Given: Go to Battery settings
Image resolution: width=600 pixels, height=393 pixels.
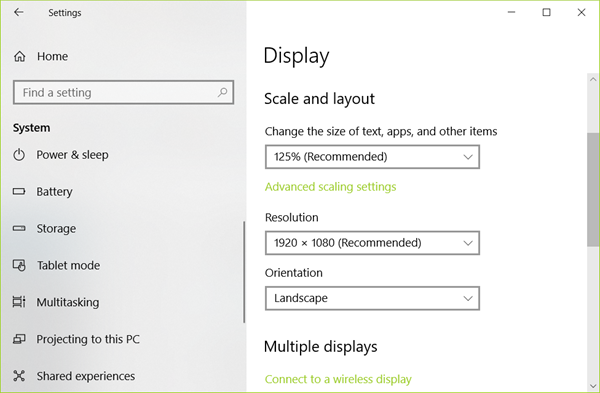Looking at the screenshot, I should tap(54, 191).
